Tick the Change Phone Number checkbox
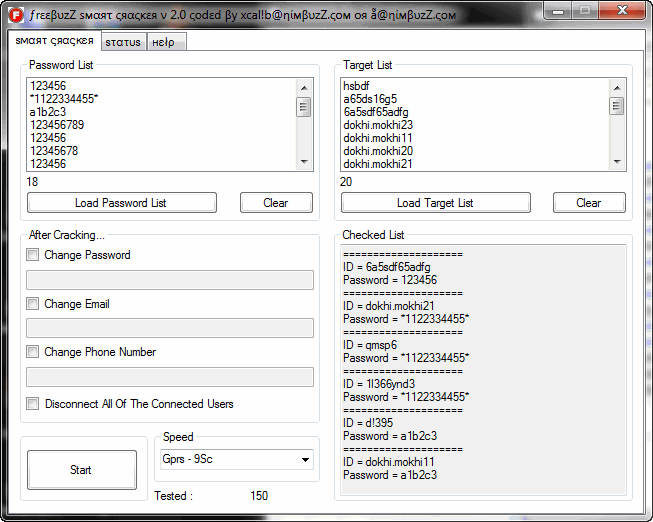This screenshot has height=522, width=653. click(x=32, y=352)
